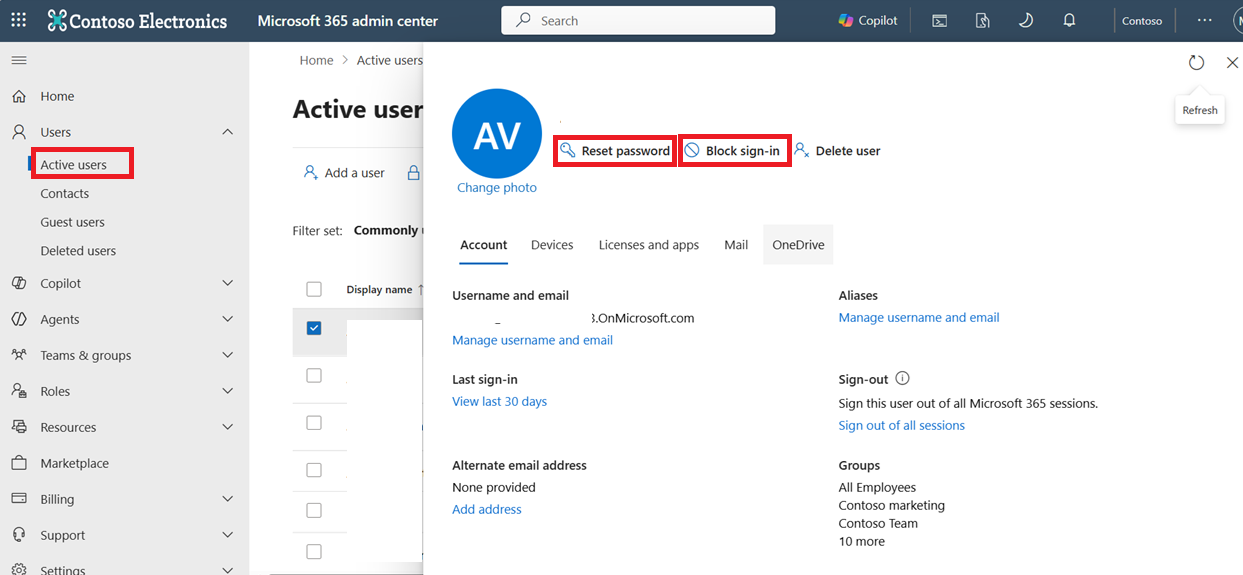The width and height of the screenshot is (1243, 575).
Task: Select Contacts in sidebar
Action: [65, 194]
